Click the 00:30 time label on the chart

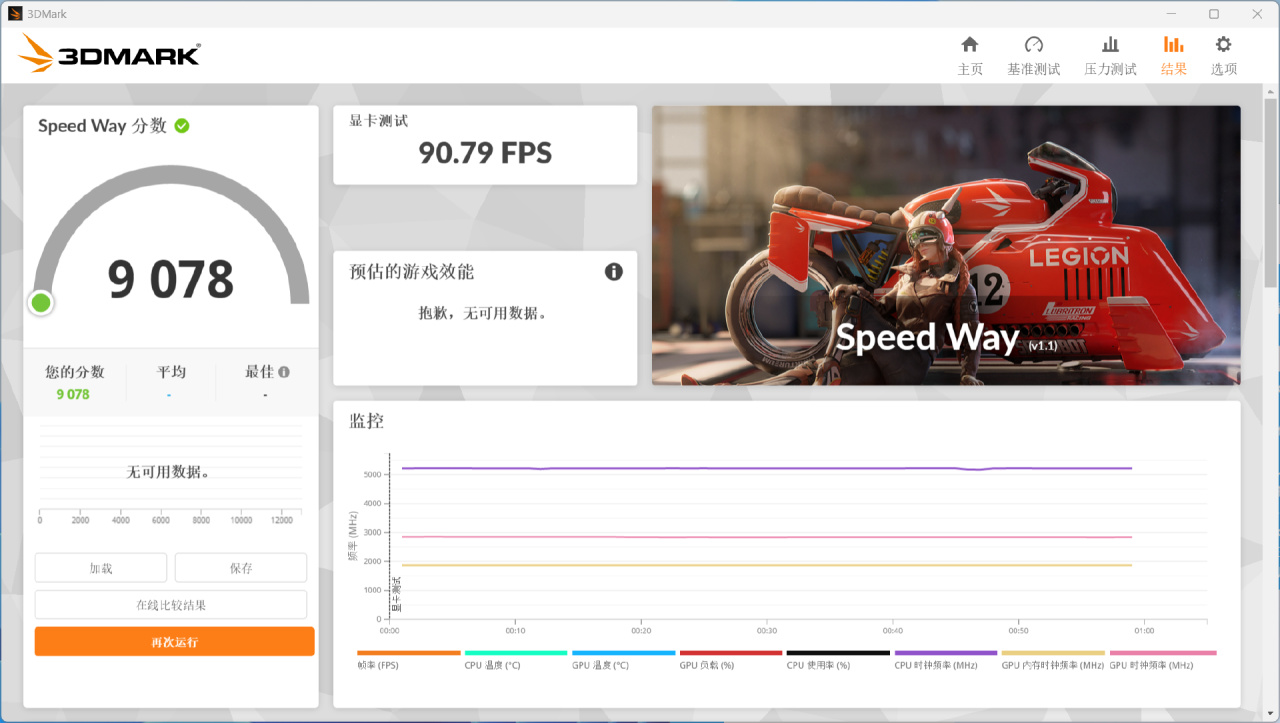pos(767,631)
